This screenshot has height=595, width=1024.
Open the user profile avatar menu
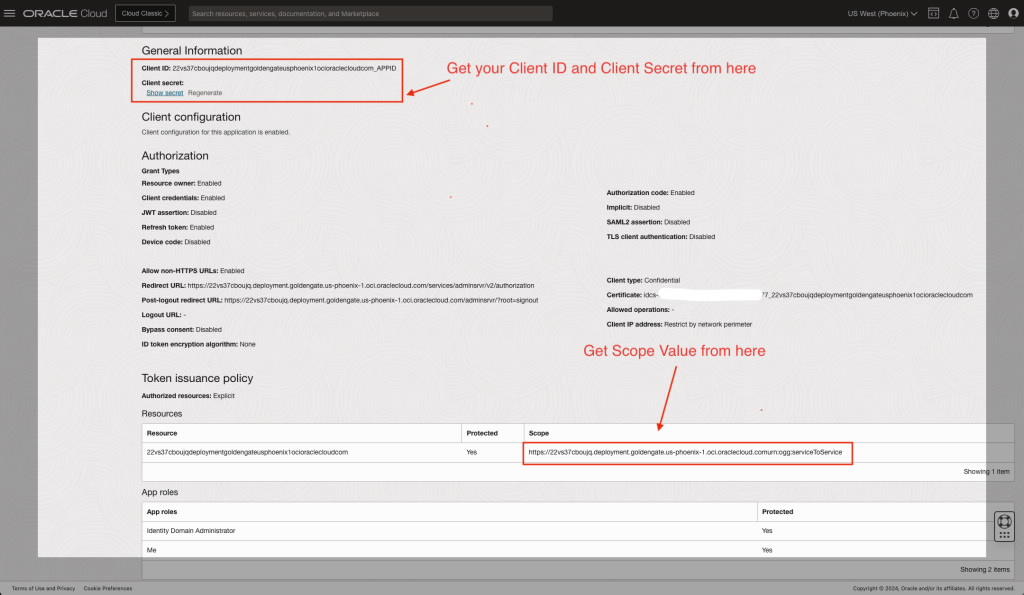tap(1012, 13)
